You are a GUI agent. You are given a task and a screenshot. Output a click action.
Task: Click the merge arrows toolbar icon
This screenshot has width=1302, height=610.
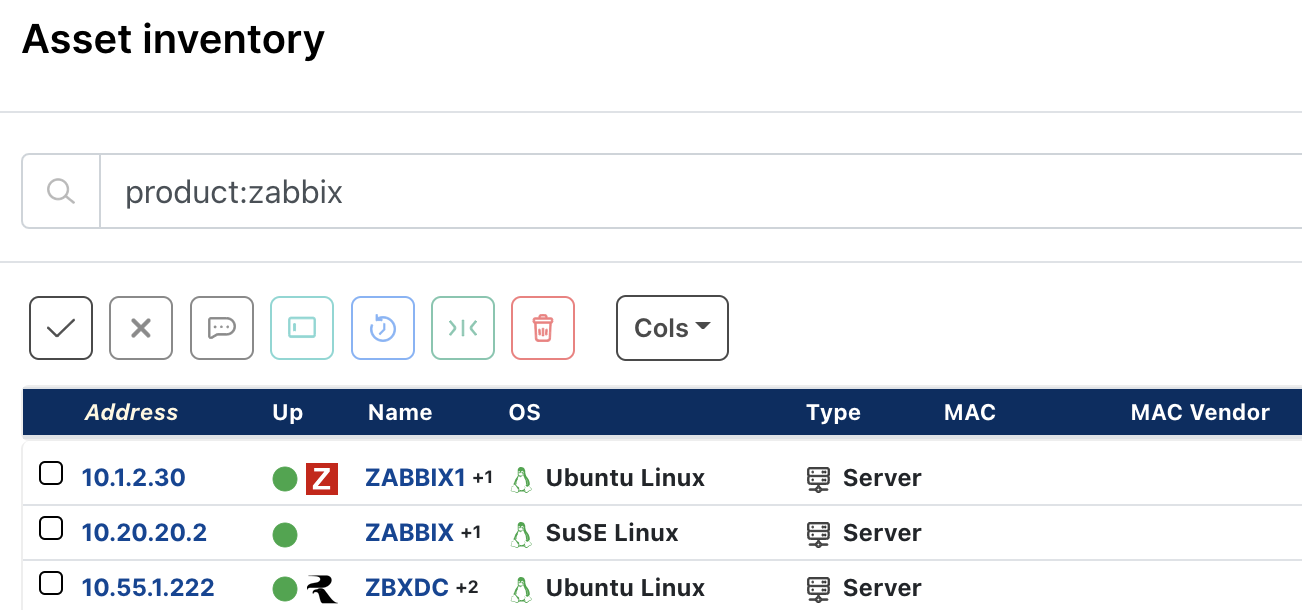(x=462, y=328)
